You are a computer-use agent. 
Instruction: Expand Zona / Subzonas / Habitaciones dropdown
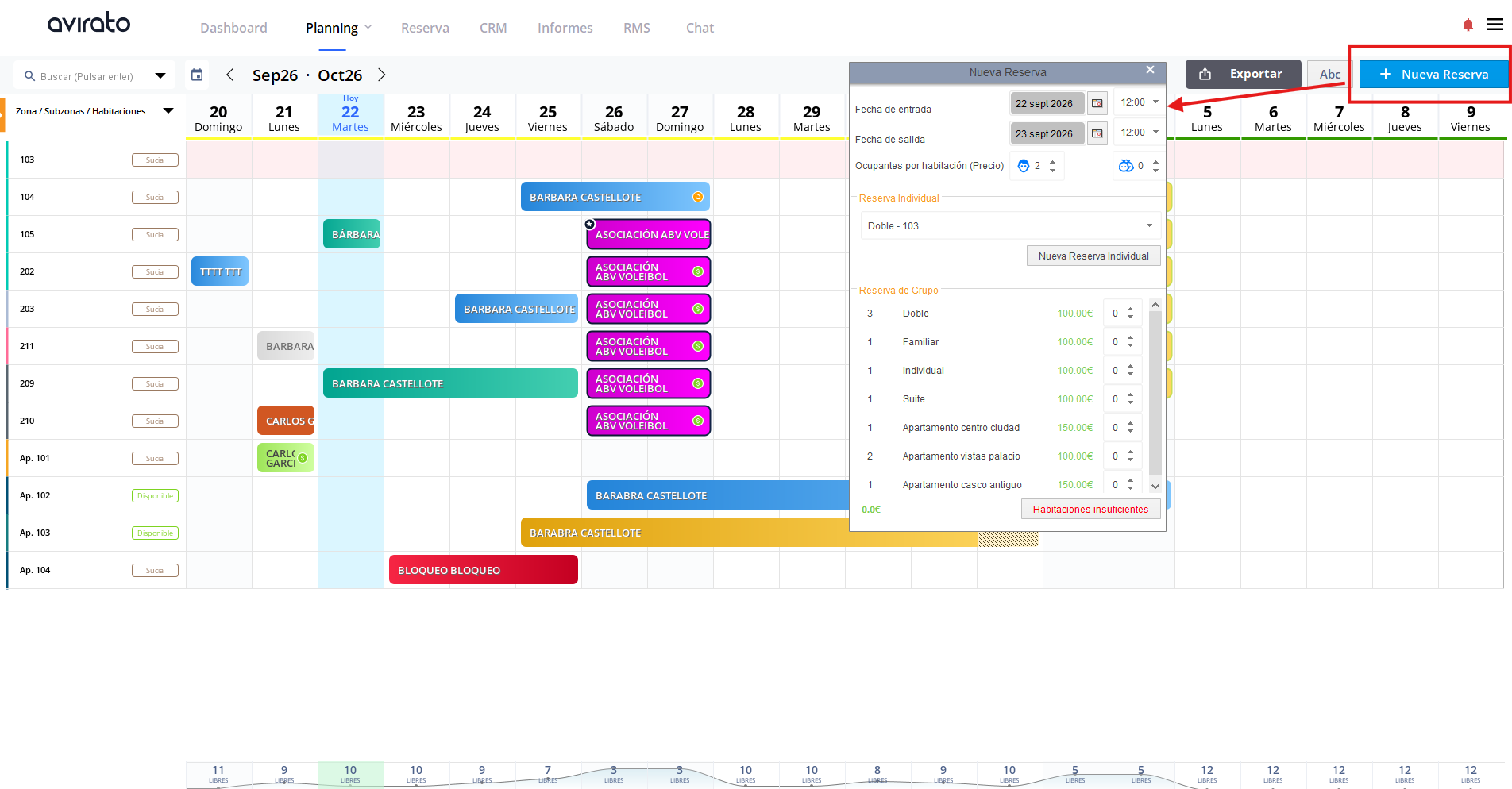click(168, 111)
